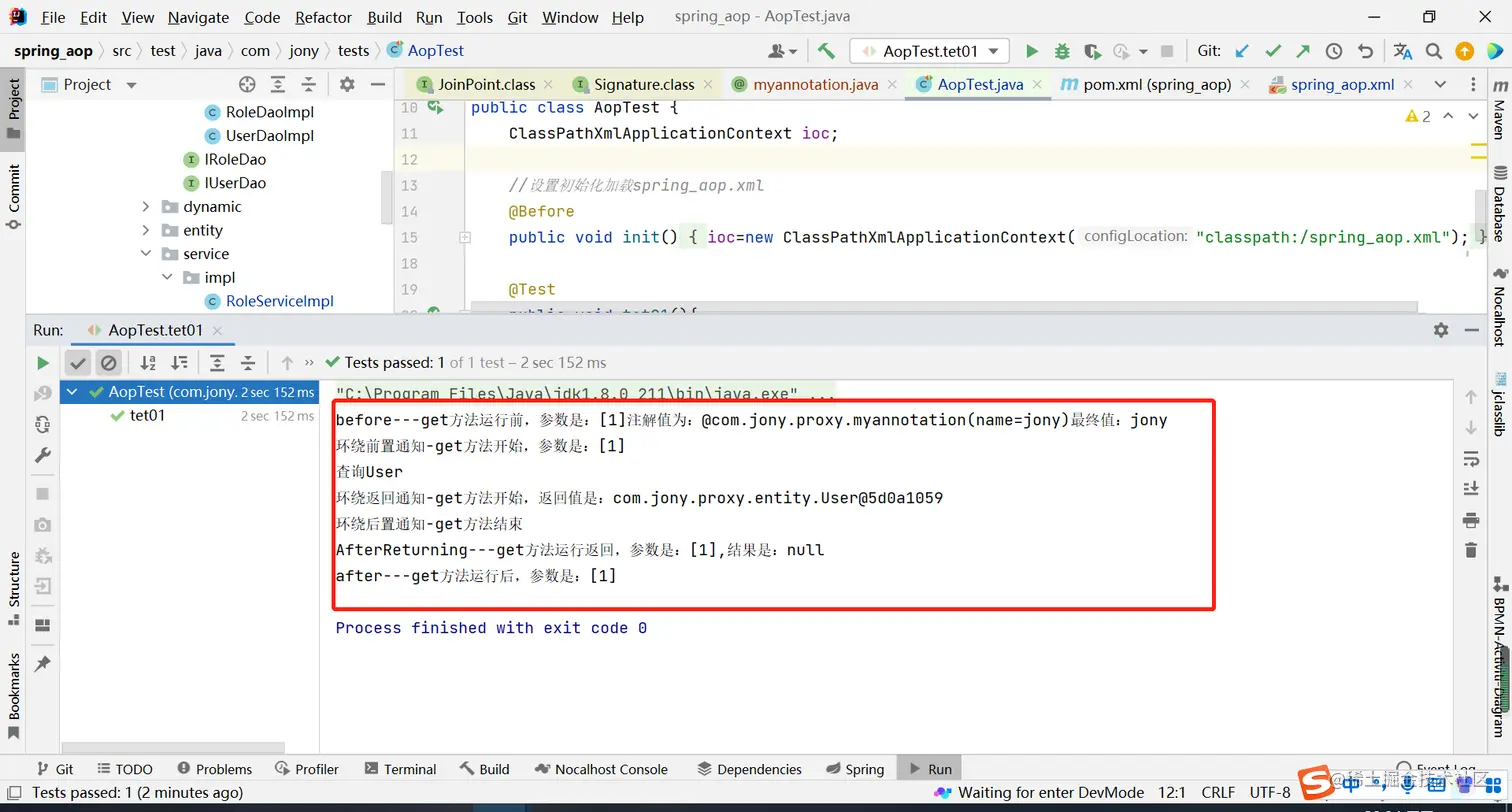This screenshot has width=1512, height=812.
Task: Run with Coverage from the toolbar
Action: tap(1093, 51)
